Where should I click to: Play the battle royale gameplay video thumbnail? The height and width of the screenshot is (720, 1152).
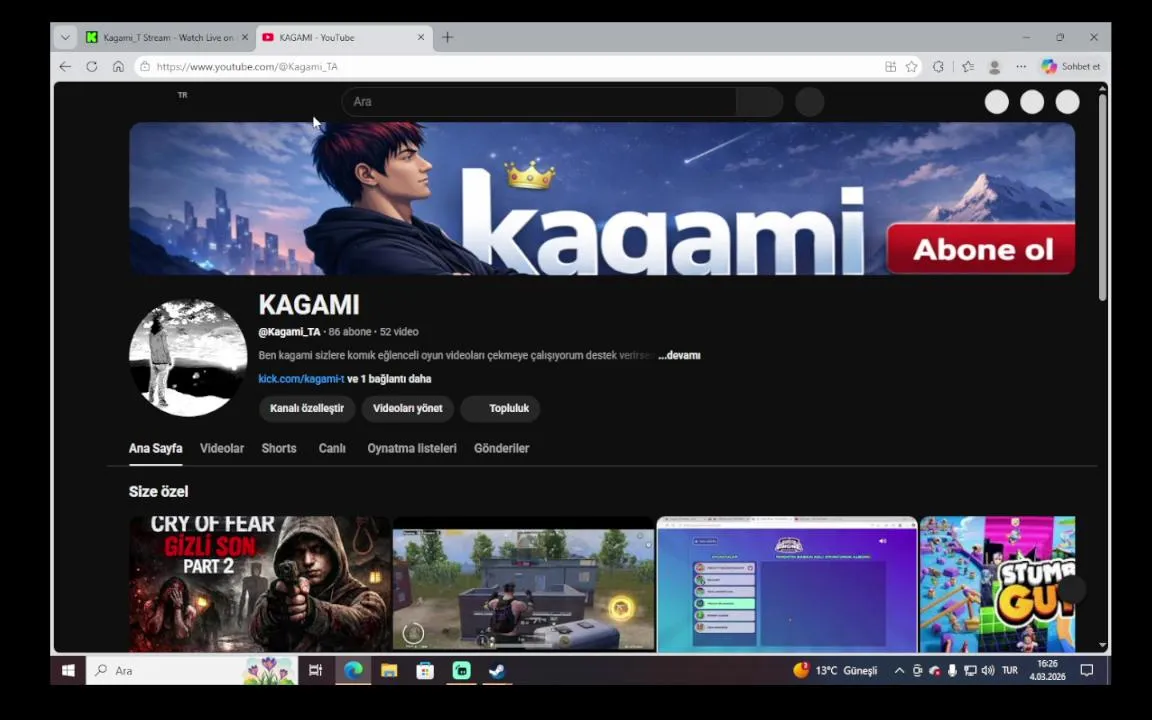point(524,584)
